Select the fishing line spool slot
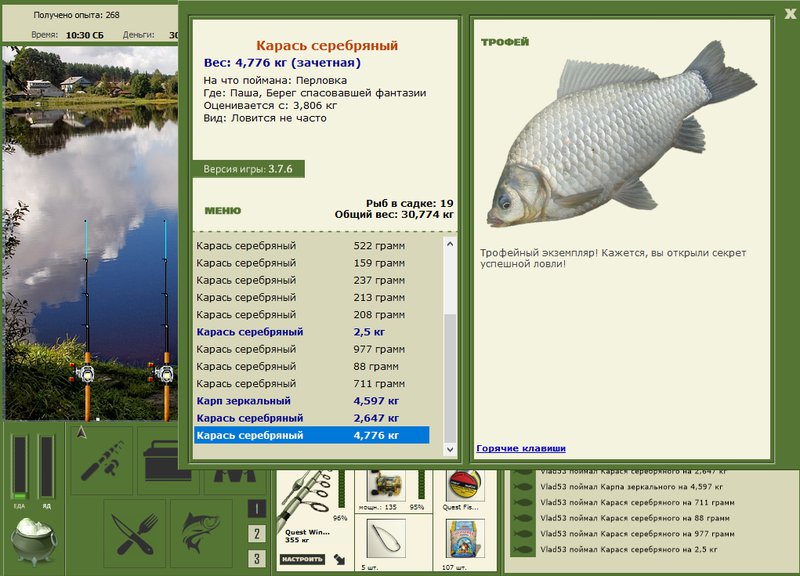The height and width of the screenshot is (576, 800). [x=463, y=485]
